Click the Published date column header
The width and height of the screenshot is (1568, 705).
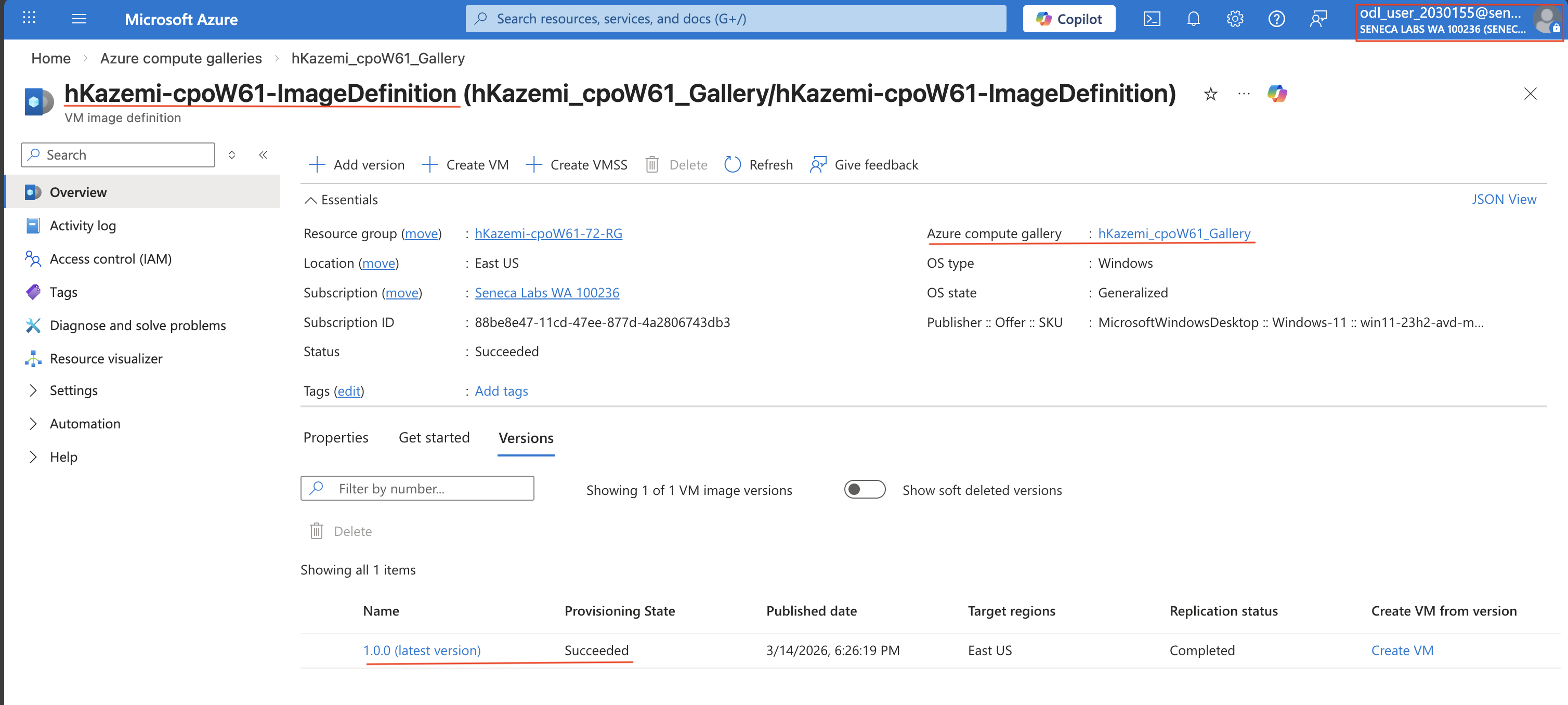coord(811,610)
